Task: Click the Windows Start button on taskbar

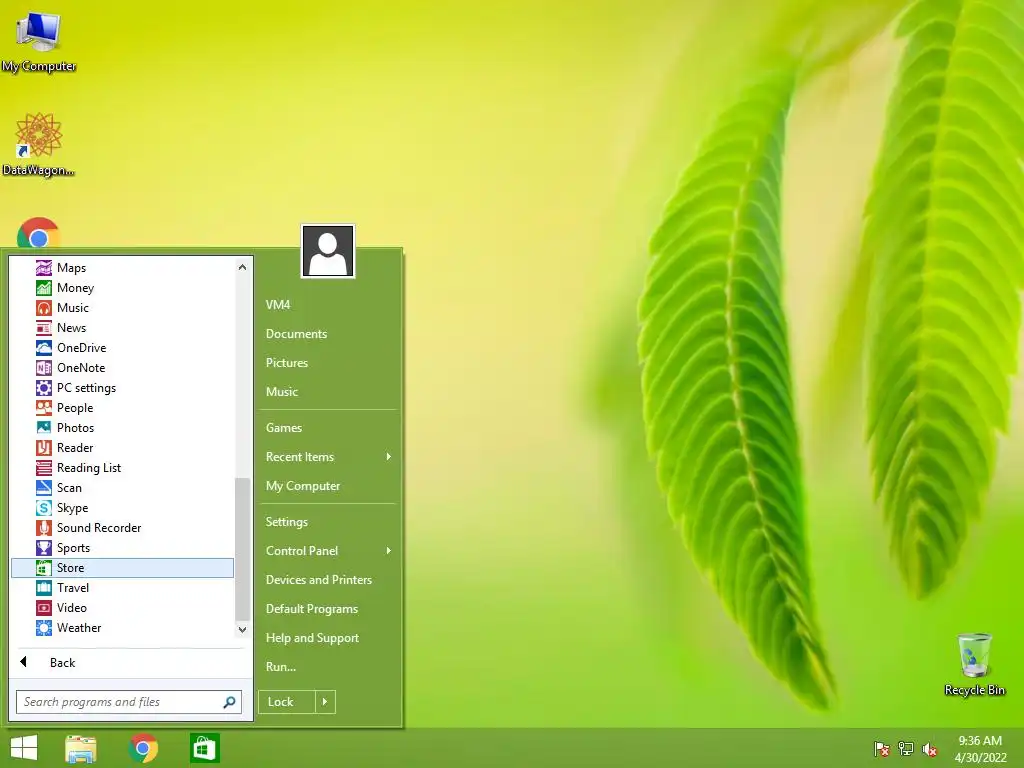Action: pos(24,748)
